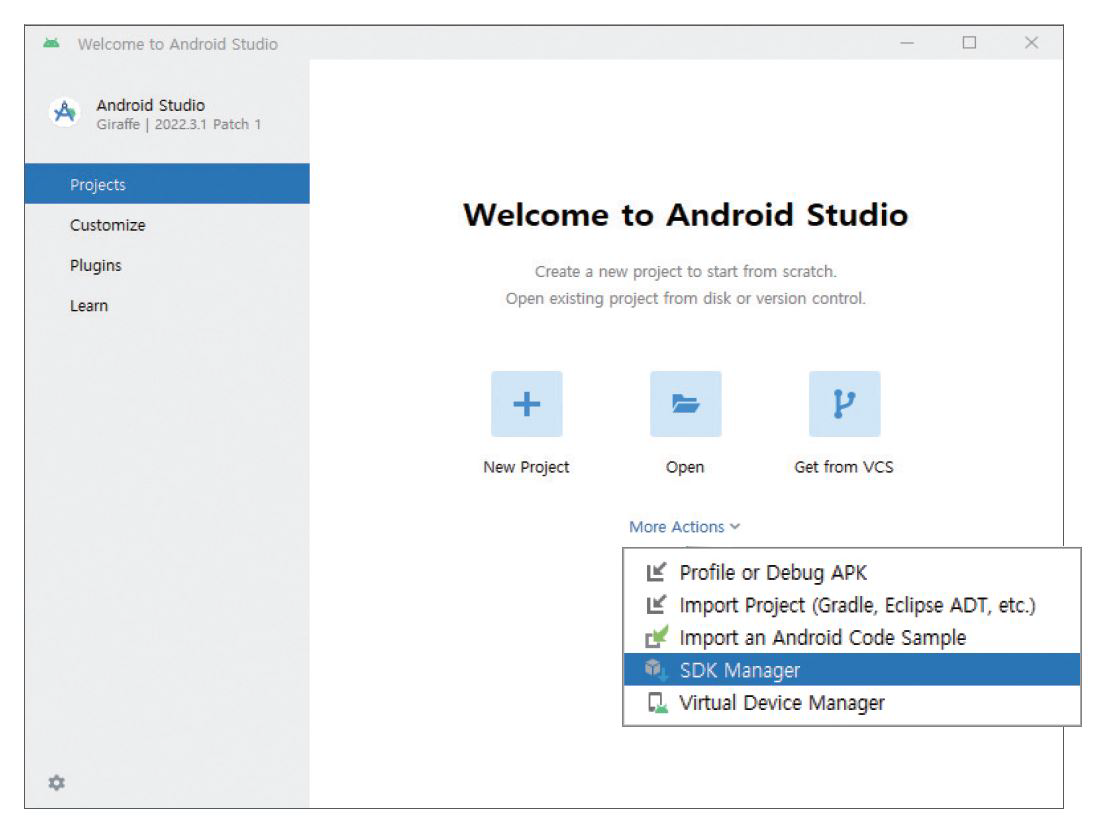The image size is (1108, 835).
Task: Go to the Learn tab
Action: tap(167, 305)
